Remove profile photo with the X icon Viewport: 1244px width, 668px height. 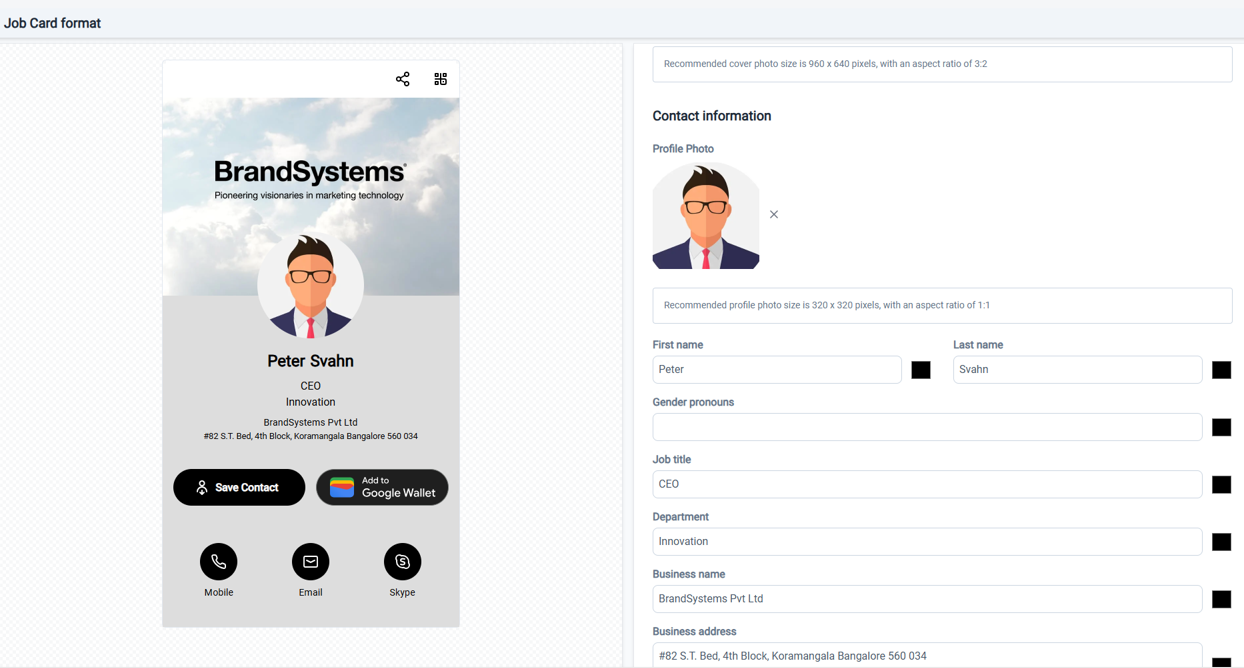click(774, 215)
